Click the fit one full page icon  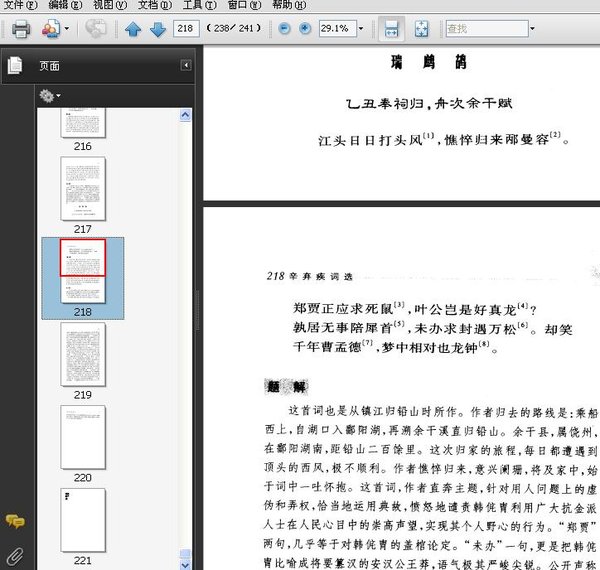pos(422,29)
